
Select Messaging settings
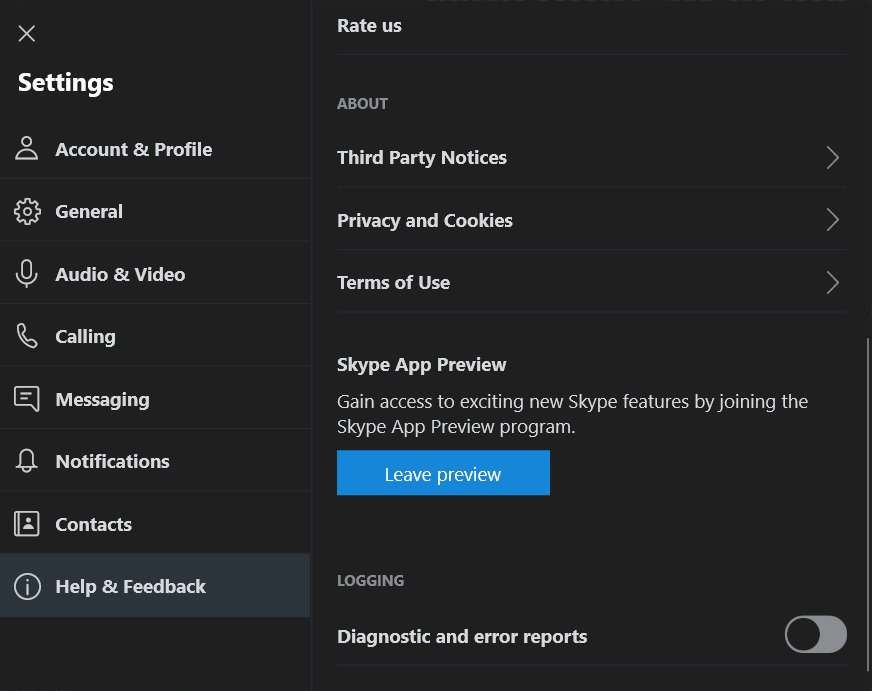[155, 399]
